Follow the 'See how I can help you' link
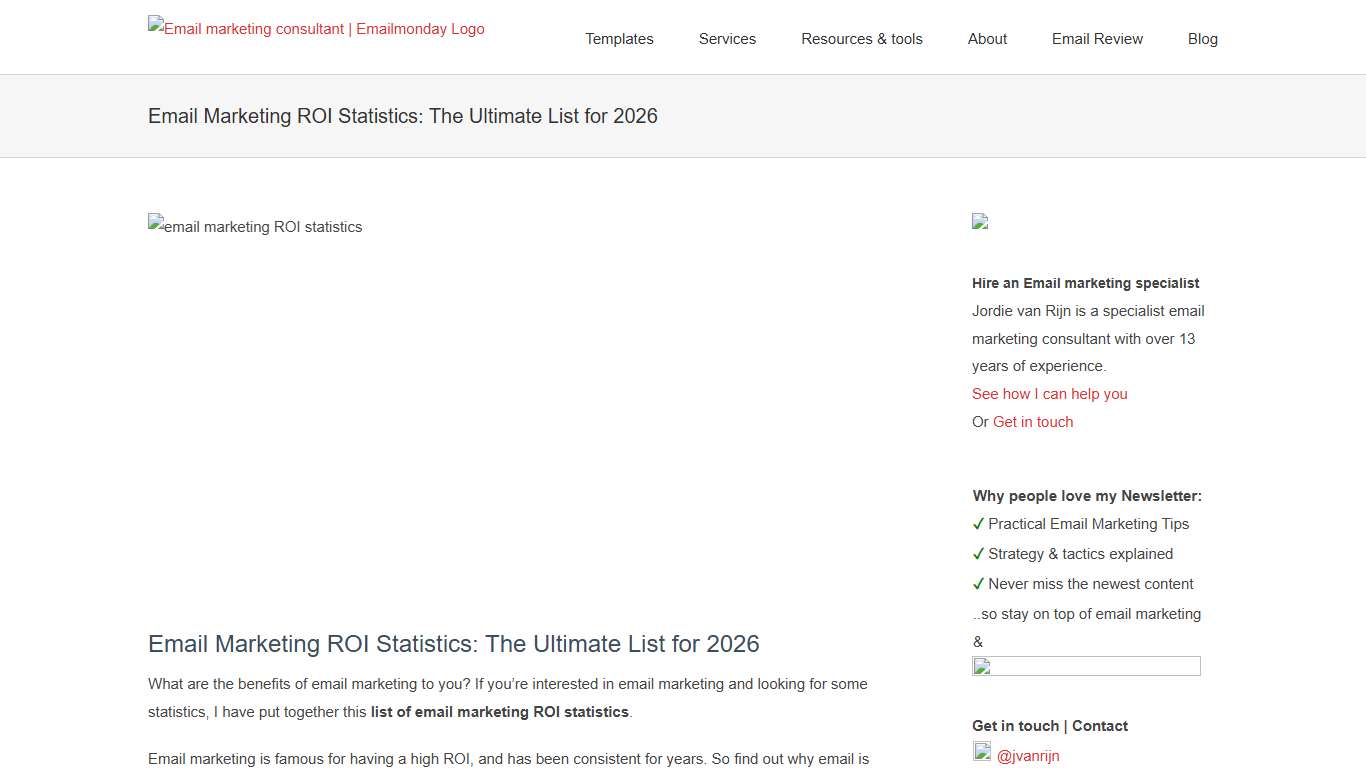The width and height of the screenshot is (1366, 768). (1049, 393)
